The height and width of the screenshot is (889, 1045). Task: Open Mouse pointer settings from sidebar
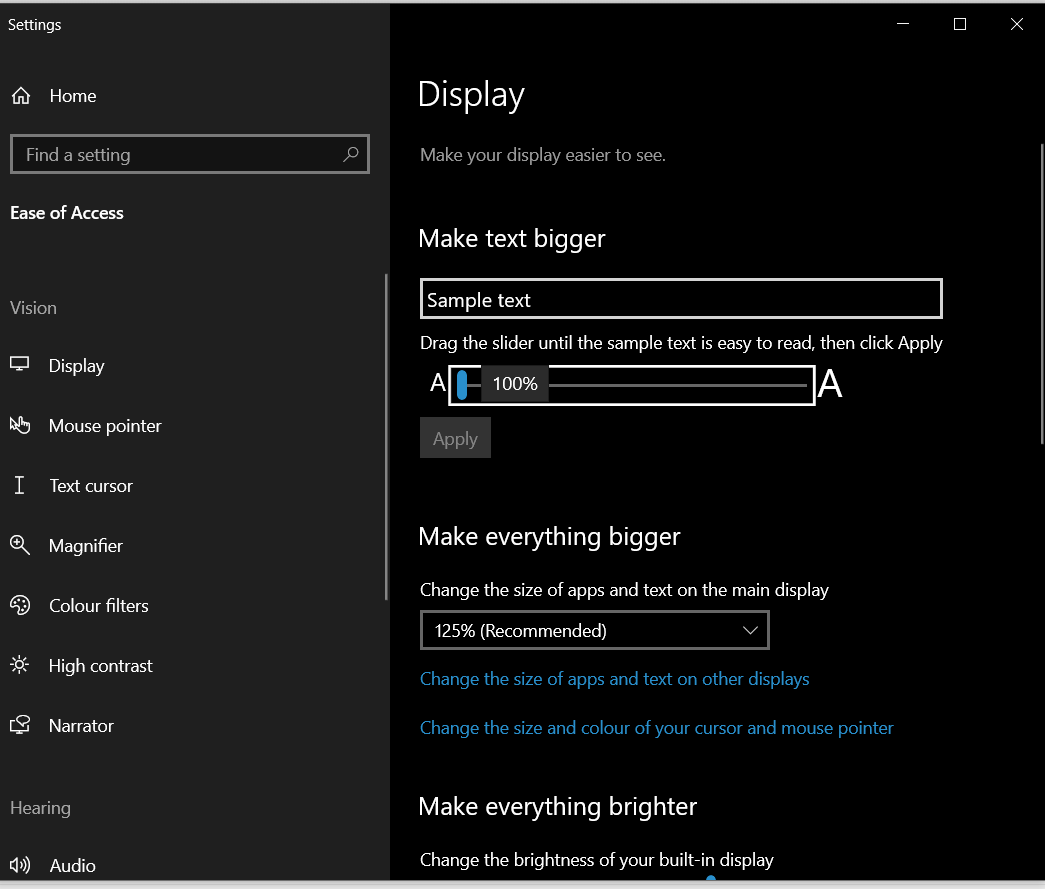click(x=20, y=425)
